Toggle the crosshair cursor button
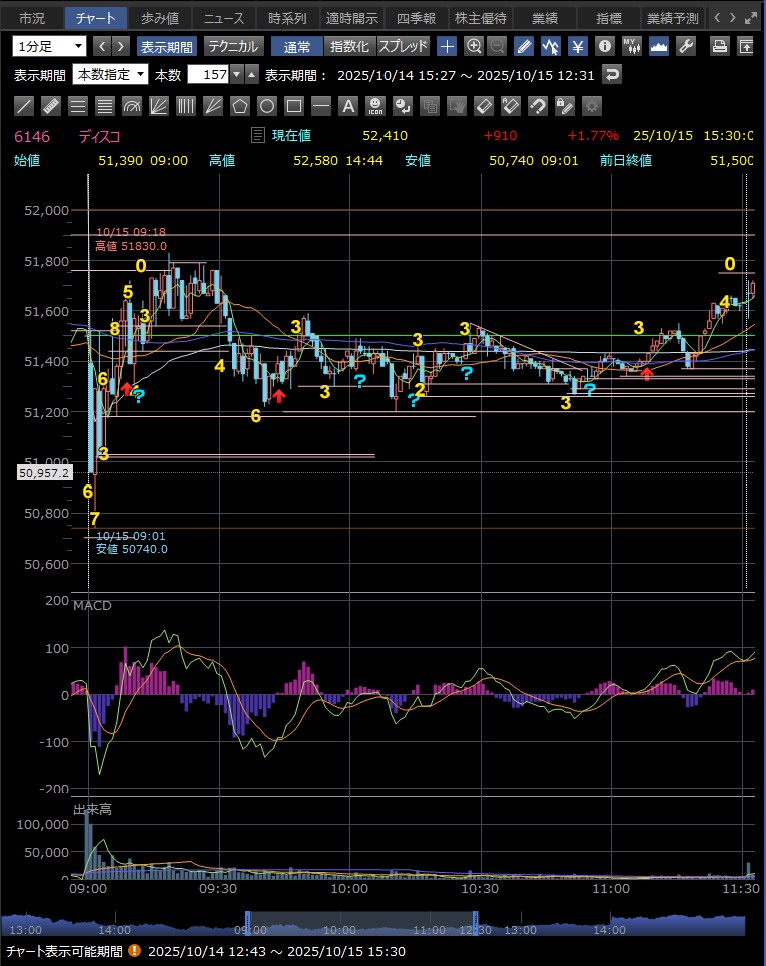766x966 pixels. point(447,46)
